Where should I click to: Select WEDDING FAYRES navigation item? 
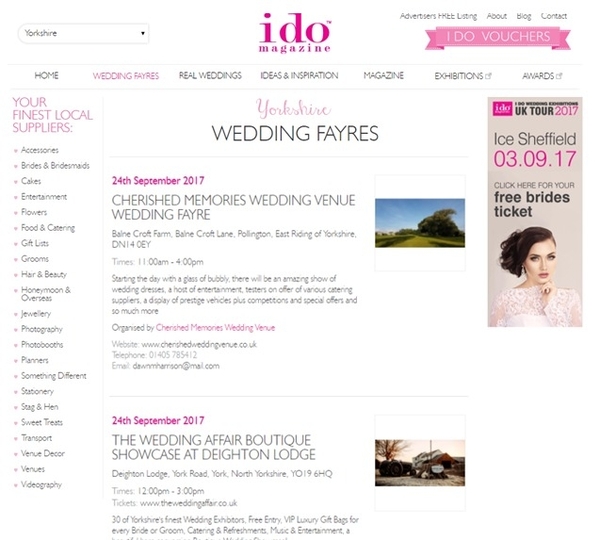(x=126, y=76)
